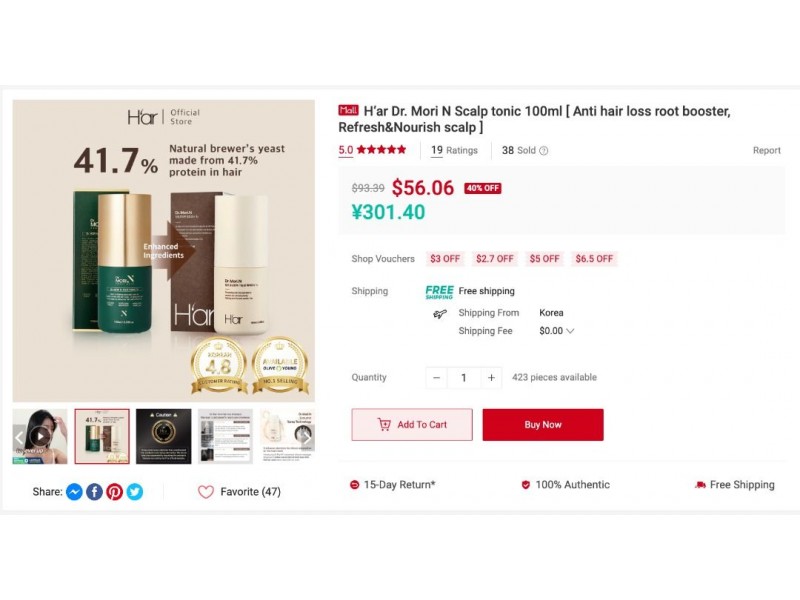The width and height of the screenshot is (800, 600).
Task: Claim the $6.5 OFF shop voucher
Action: pyautogui.click(x=594, y=259)
